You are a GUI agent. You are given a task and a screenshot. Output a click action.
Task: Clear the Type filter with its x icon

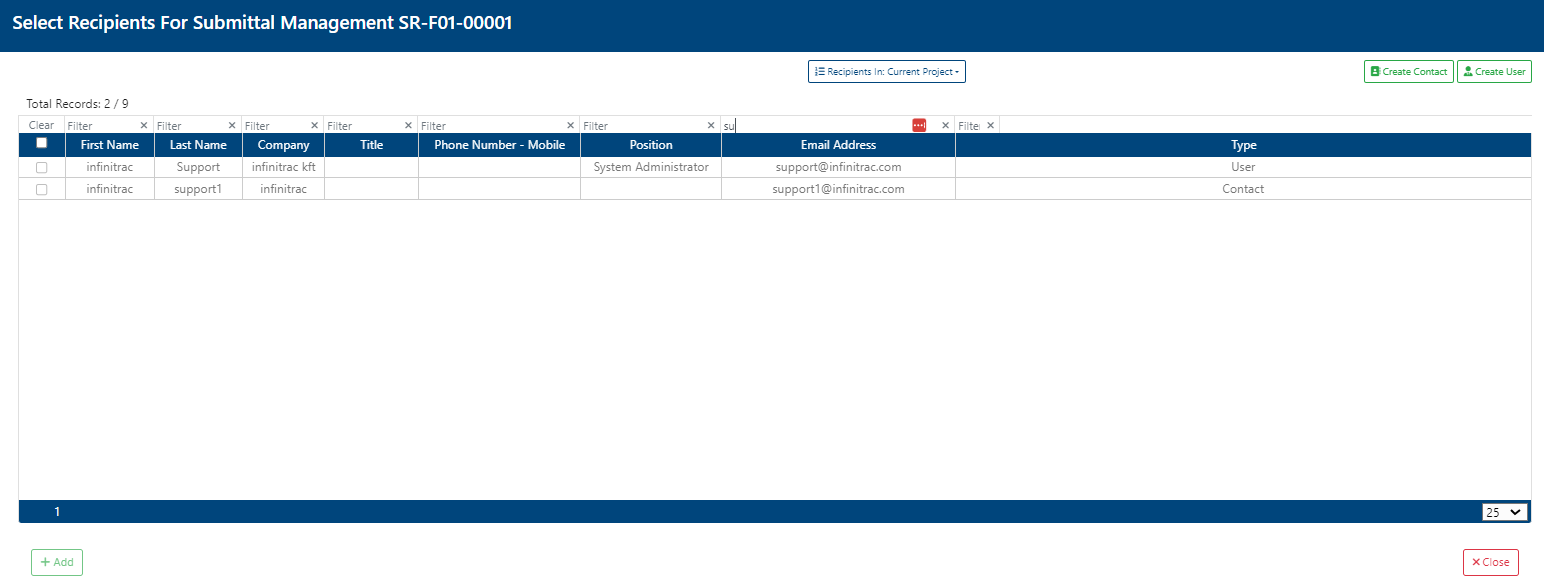991,126
